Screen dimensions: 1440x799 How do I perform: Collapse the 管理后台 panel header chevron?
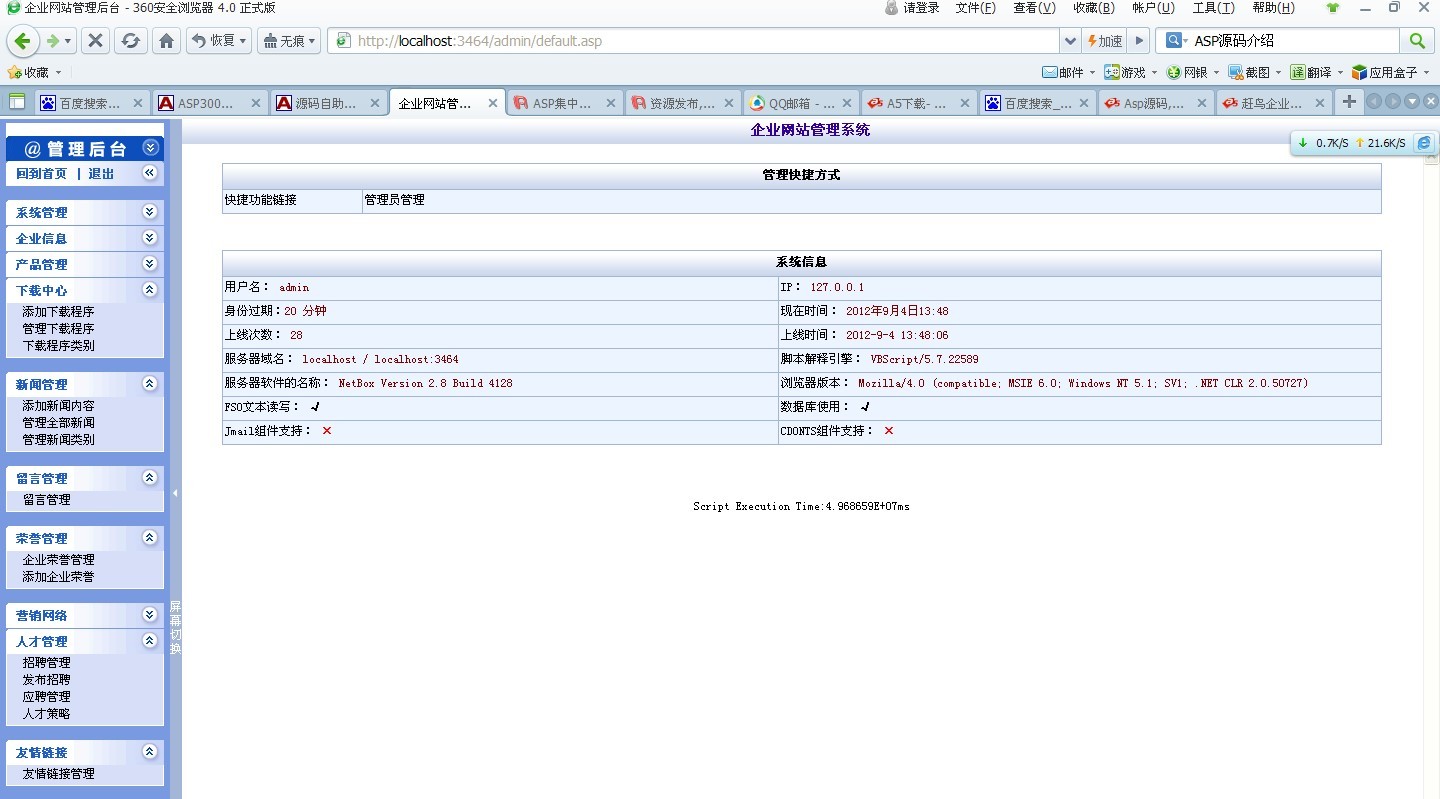(150, 148)
